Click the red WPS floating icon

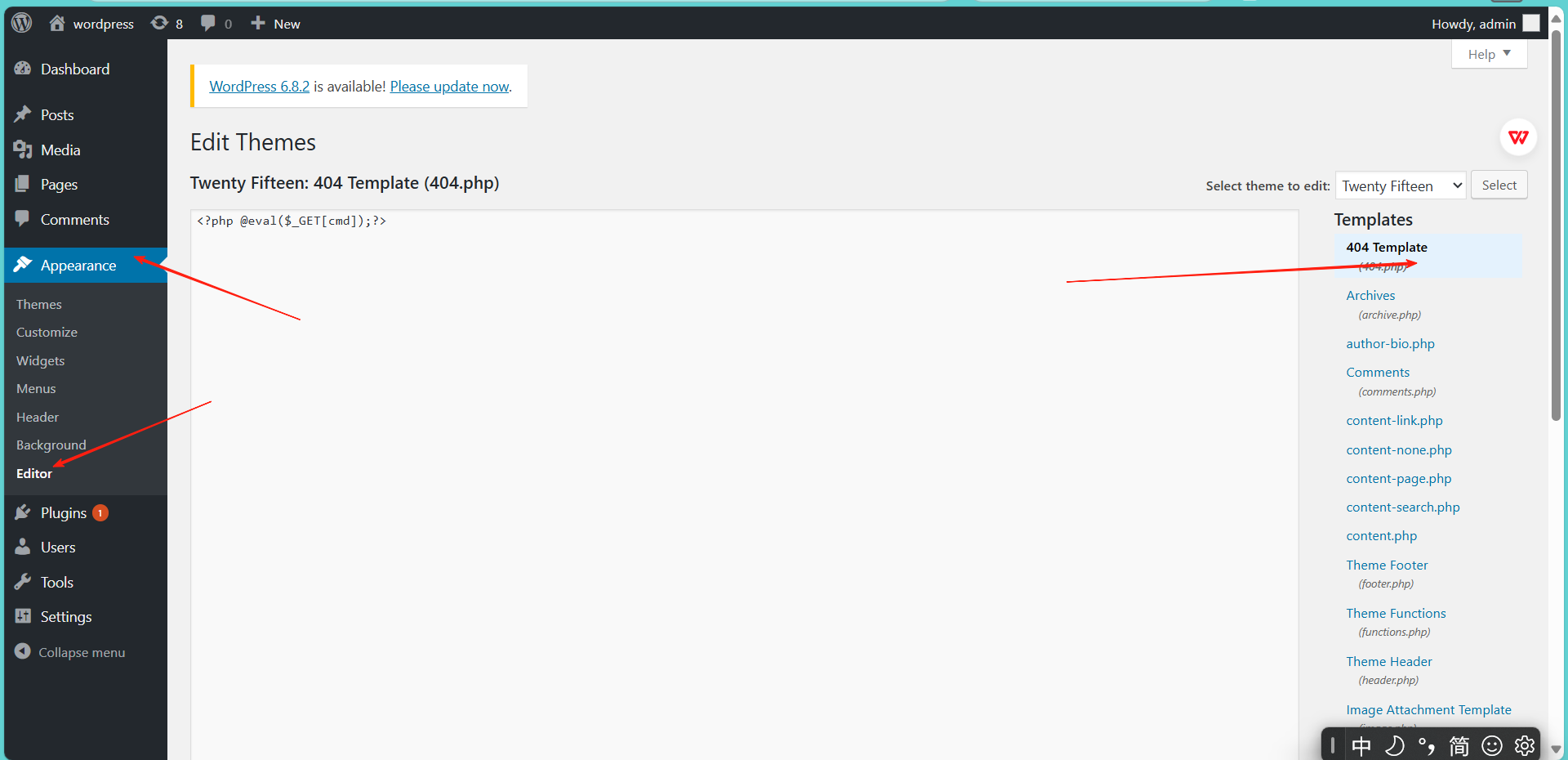pyautogui.click(x=1518, y=137)
